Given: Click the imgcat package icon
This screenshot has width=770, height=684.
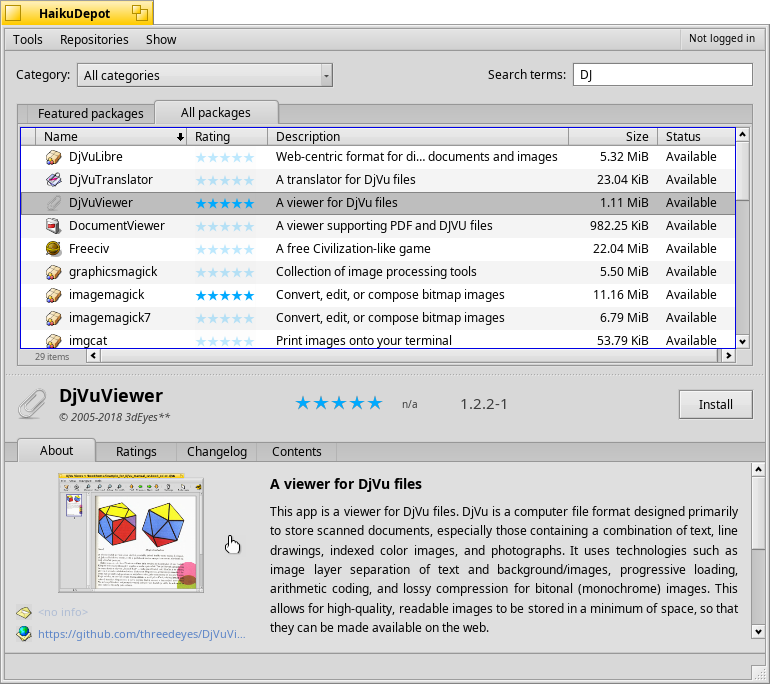Looking at the screenshot, I should 54,340.
